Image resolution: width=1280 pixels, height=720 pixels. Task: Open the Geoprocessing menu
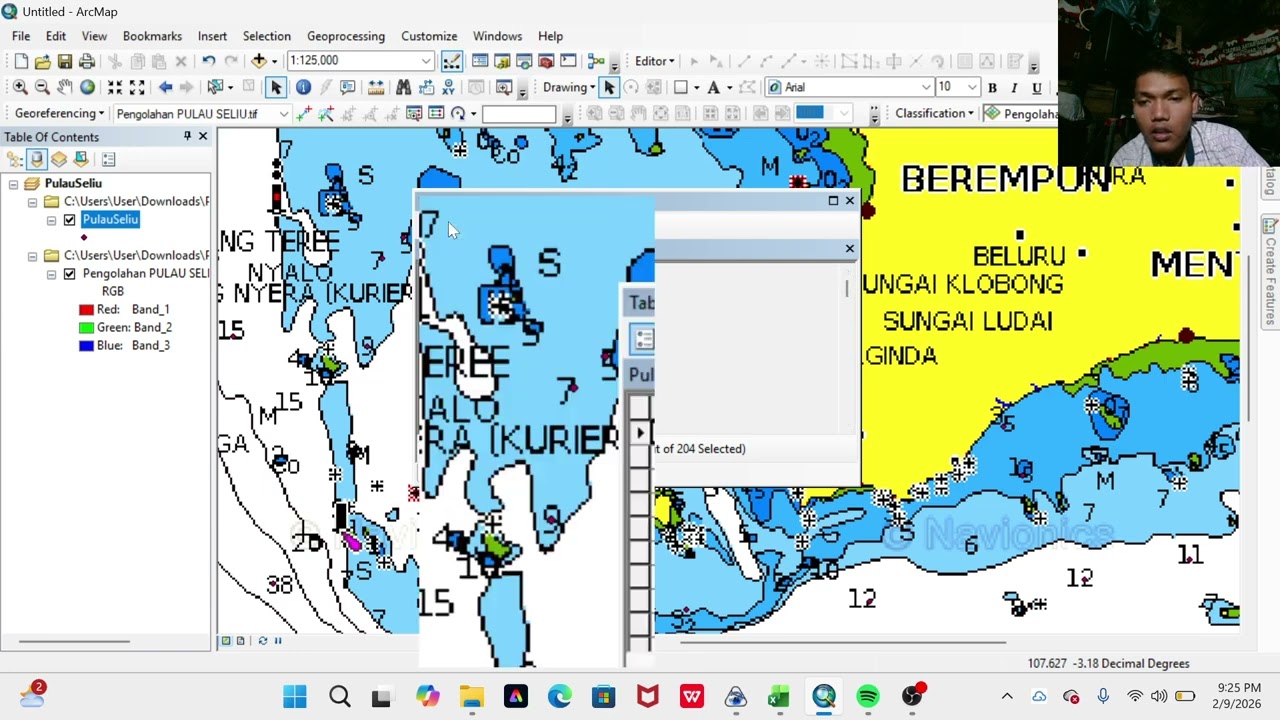346,36
